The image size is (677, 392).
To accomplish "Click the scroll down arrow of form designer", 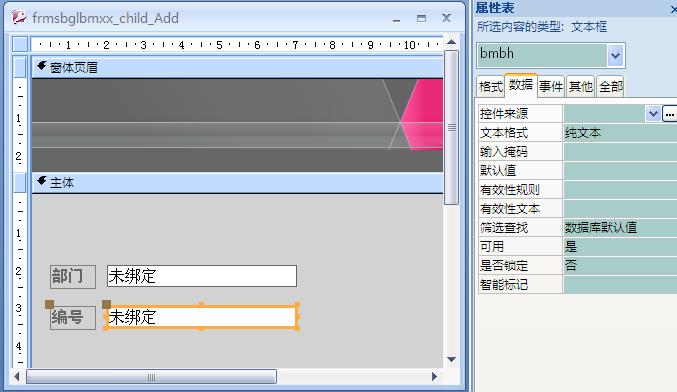I will click(x=452, y=359).
